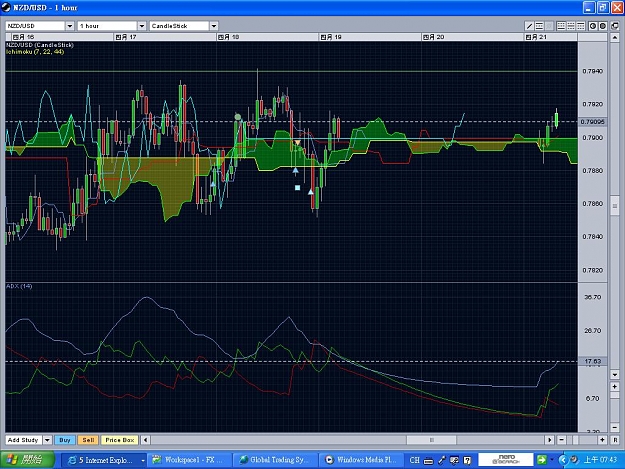Click the minus button on the vertical scale
625x469 pixels.
(x=614, y=427)
